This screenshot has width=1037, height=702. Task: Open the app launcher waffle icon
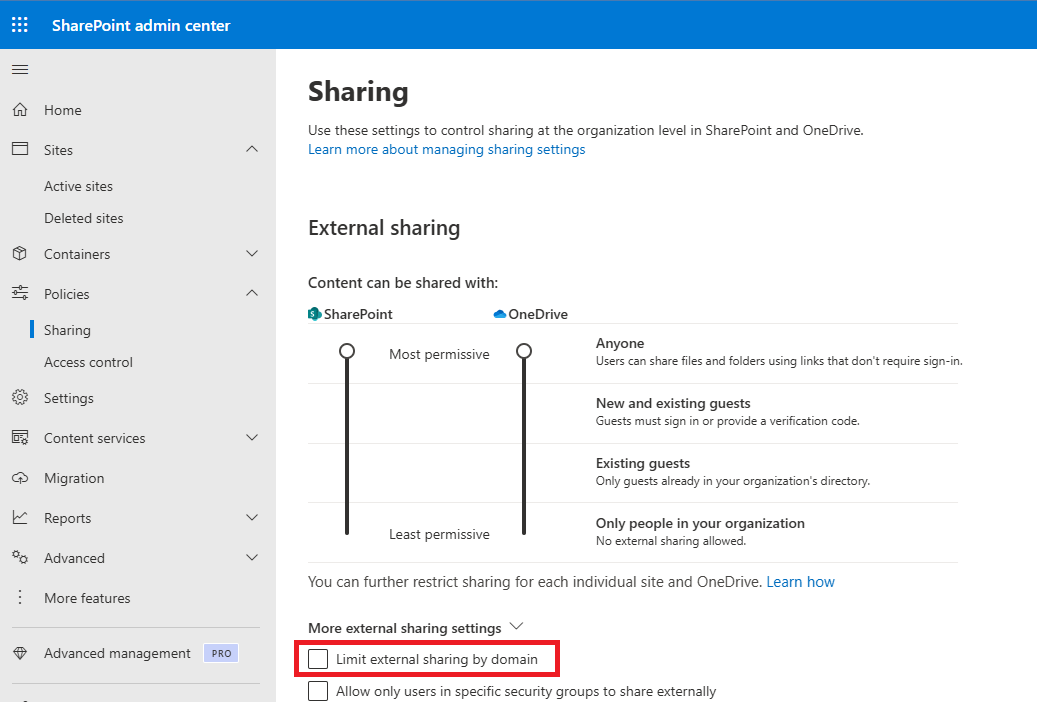(20, 25)
